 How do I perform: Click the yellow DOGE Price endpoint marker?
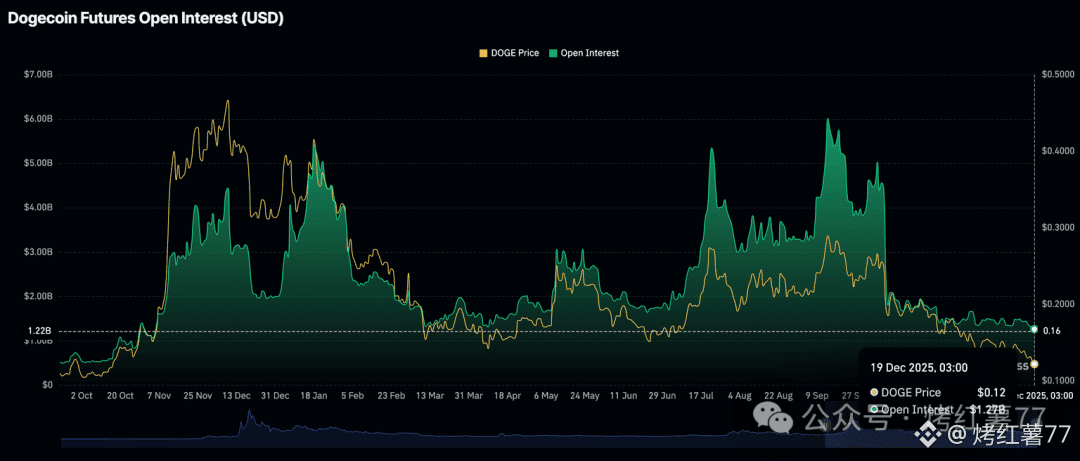1034,364
